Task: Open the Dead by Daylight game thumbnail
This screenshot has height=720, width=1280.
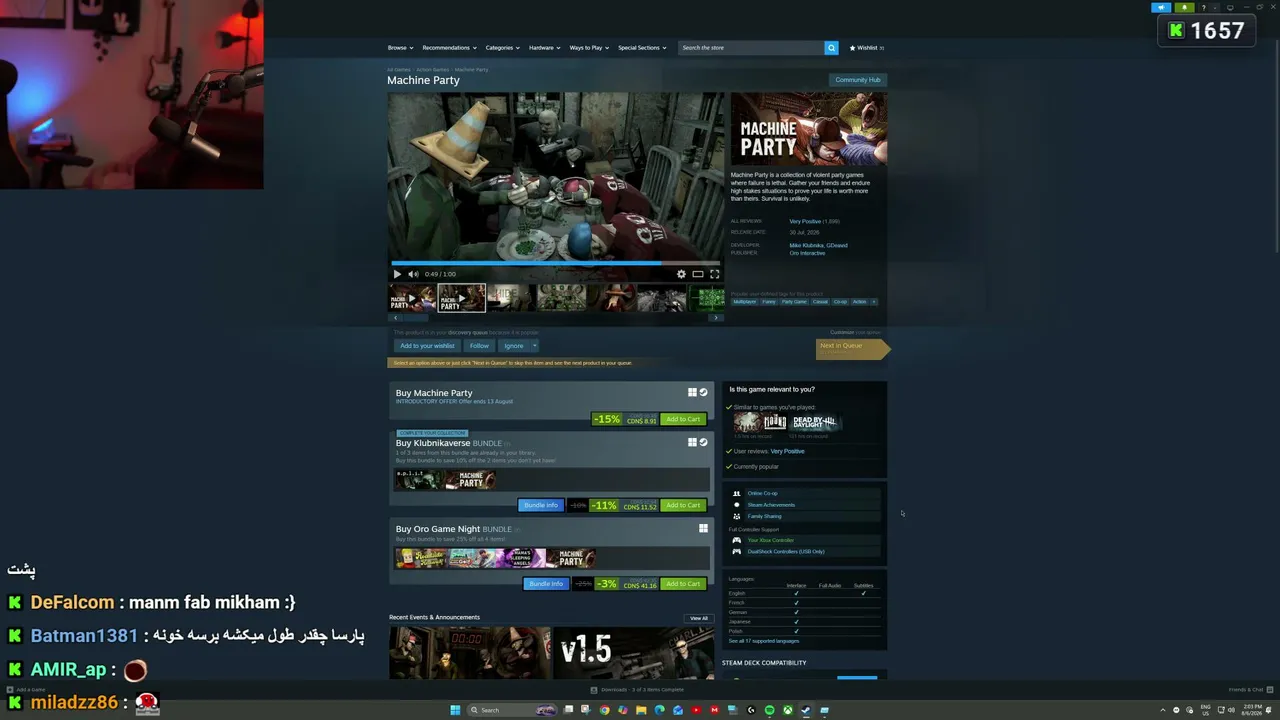Action: pos(813,423)
